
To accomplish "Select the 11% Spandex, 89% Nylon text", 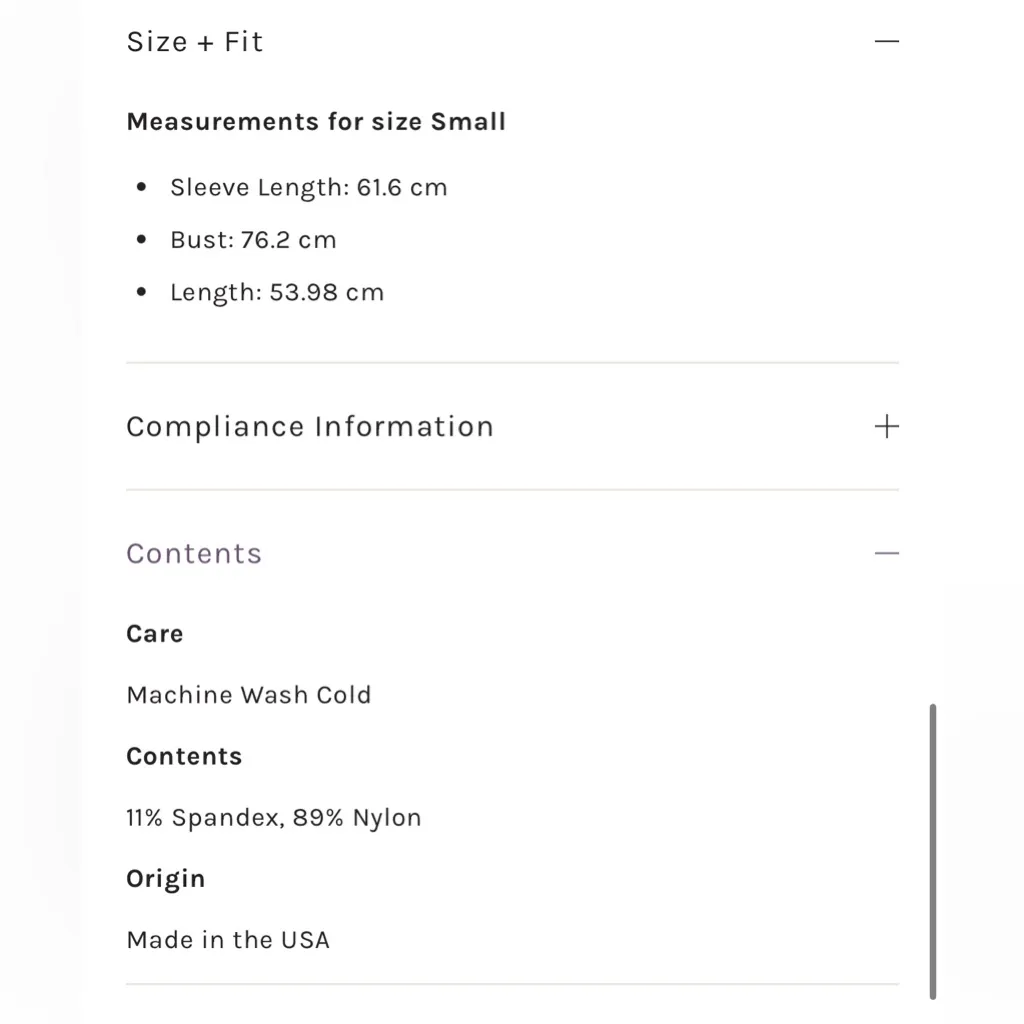I will point(274,818).
